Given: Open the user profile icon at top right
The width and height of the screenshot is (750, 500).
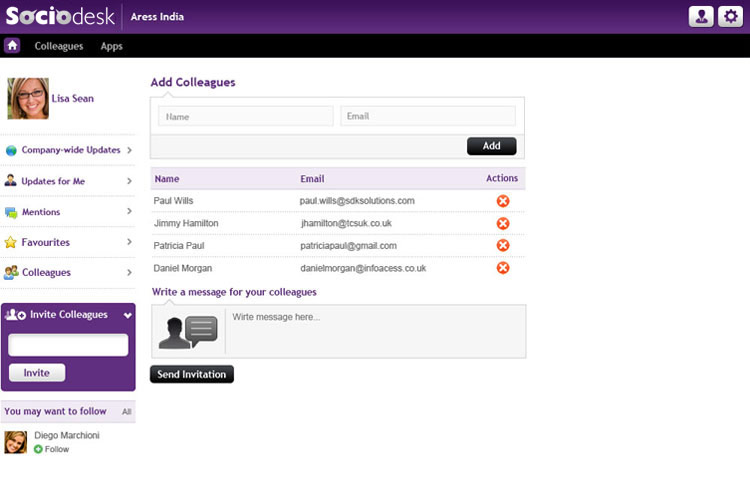Looking at the screenshot, I should pos(701,16).
